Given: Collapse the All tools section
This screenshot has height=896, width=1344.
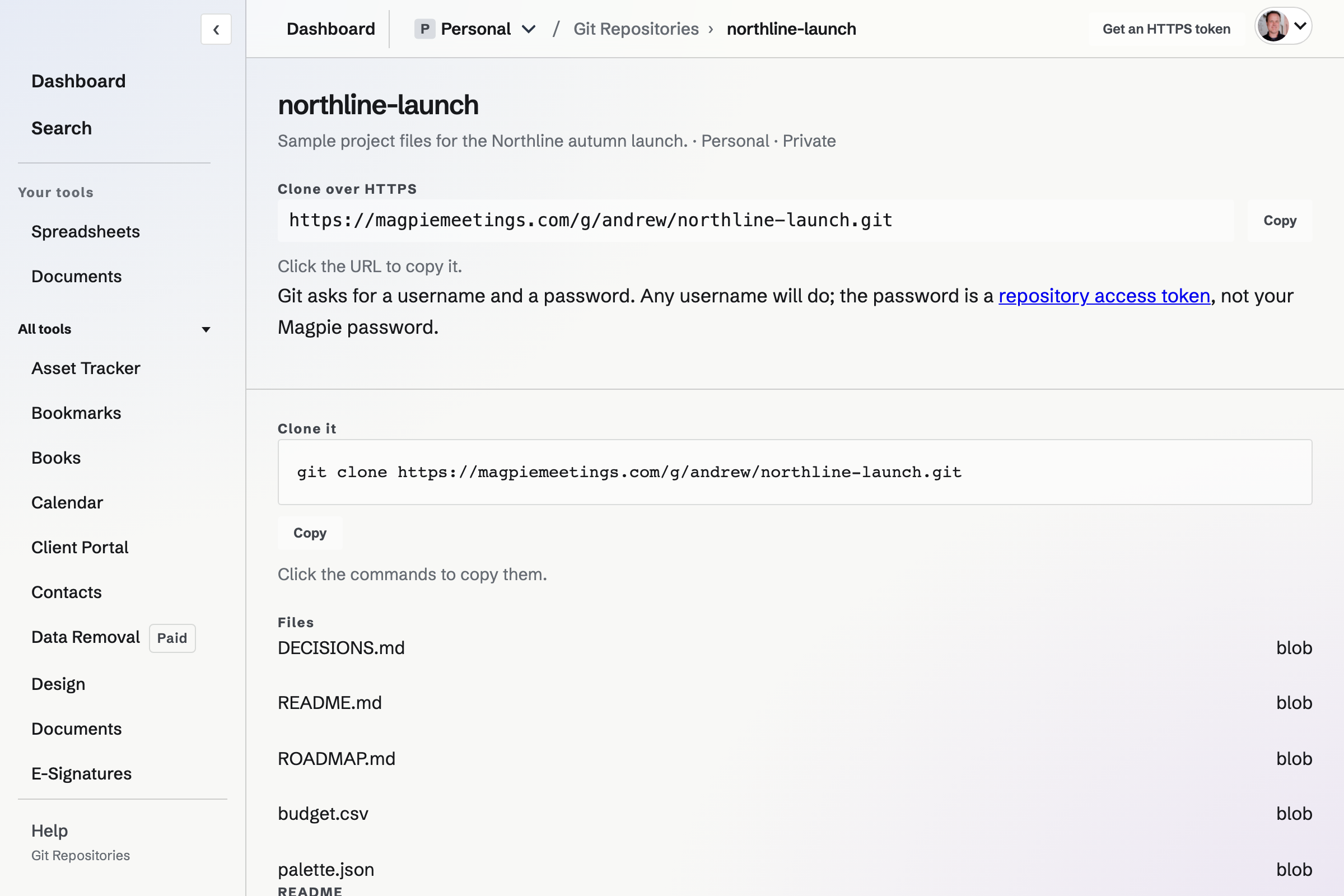Looking at the screenshot, I should (114, 329).
